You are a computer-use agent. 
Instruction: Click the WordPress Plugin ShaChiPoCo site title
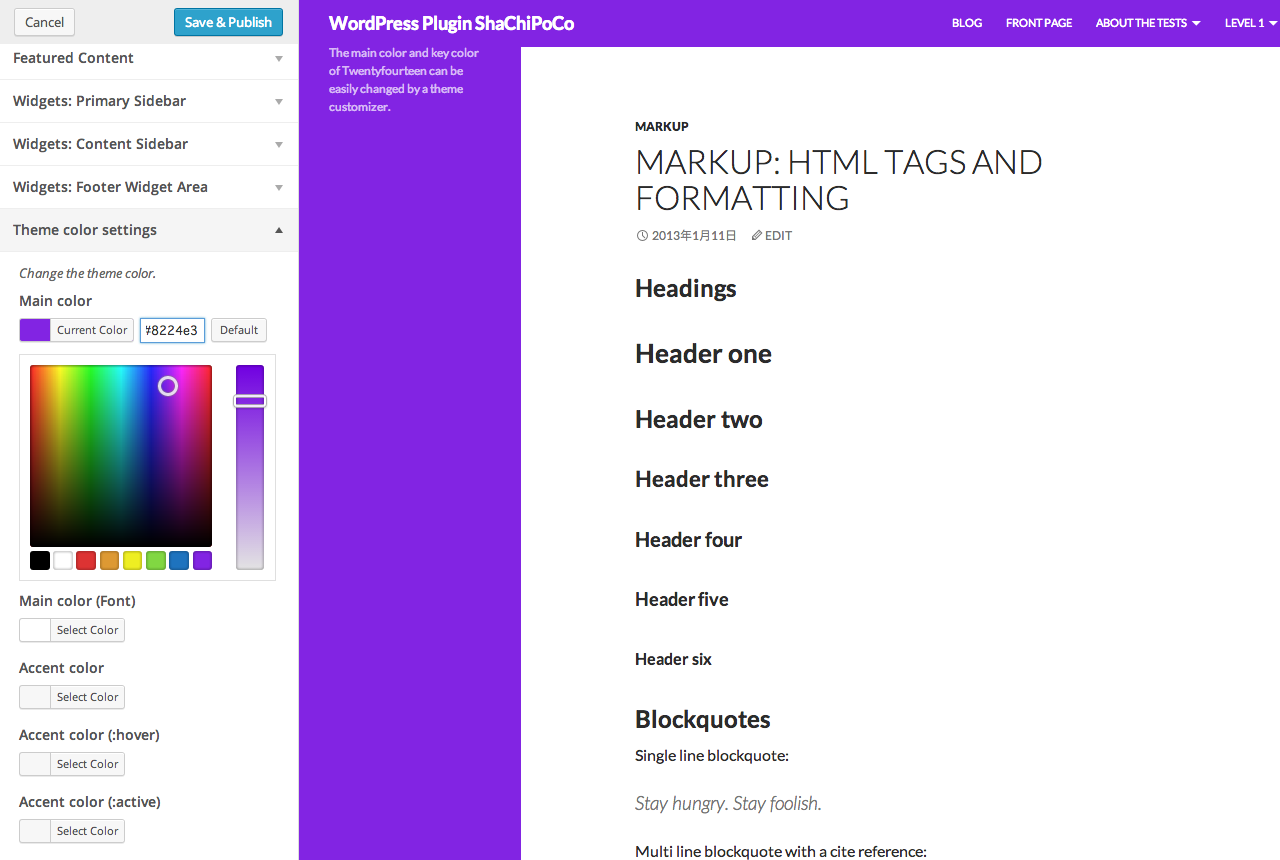[451, 23]
